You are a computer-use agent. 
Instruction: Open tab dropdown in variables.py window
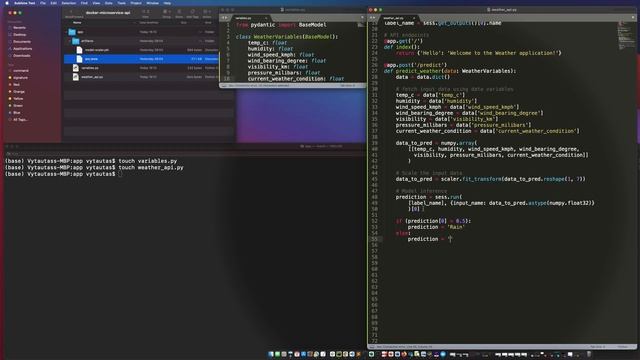pyautogui.click(x=362, y=18)
